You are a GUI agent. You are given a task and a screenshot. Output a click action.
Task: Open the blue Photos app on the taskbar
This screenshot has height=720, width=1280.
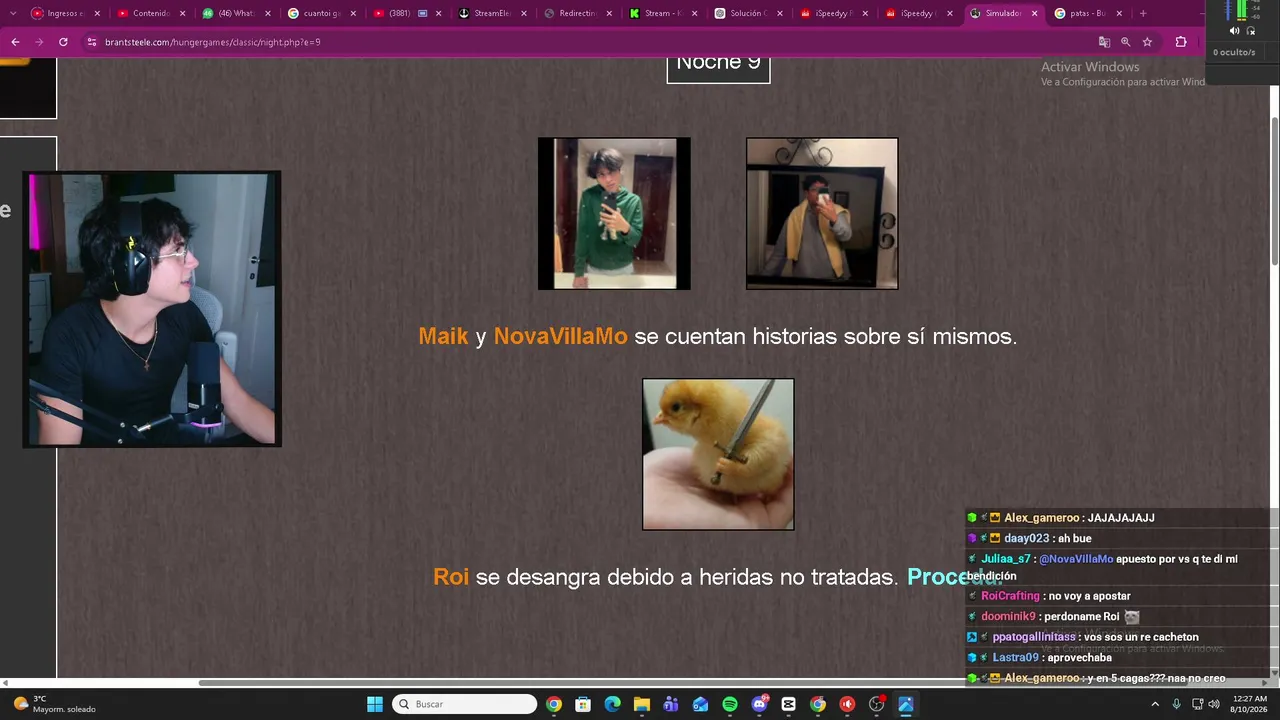coord(906,704)
